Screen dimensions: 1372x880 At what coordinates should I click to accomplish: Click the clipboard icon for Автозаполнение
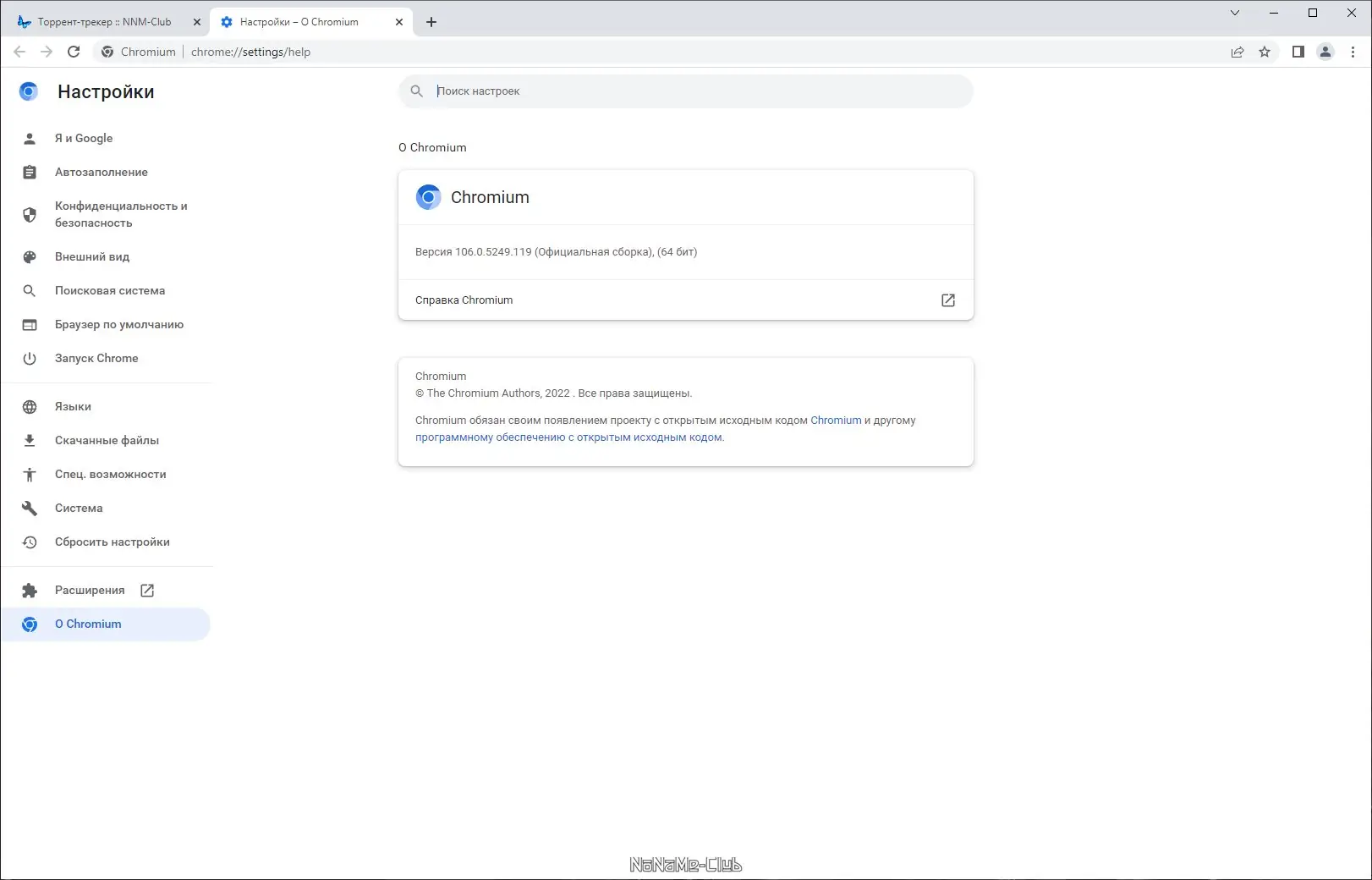30,172
